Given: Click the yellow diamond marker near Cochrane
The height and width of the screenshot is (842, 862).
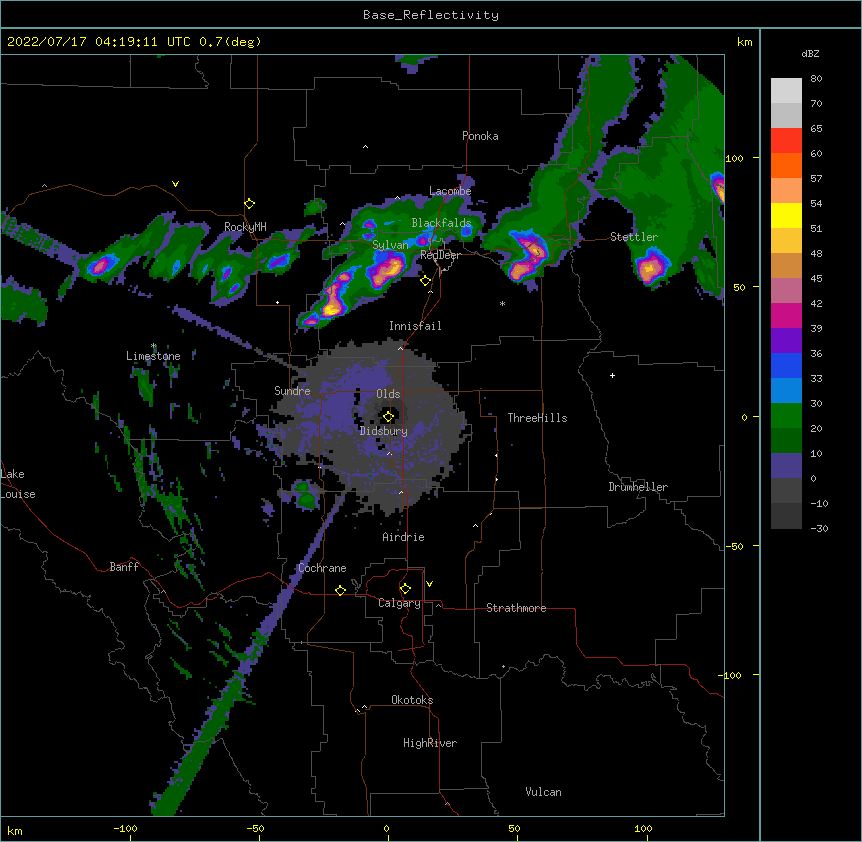Looking at the screenshot, I should [x=340, y=590].
